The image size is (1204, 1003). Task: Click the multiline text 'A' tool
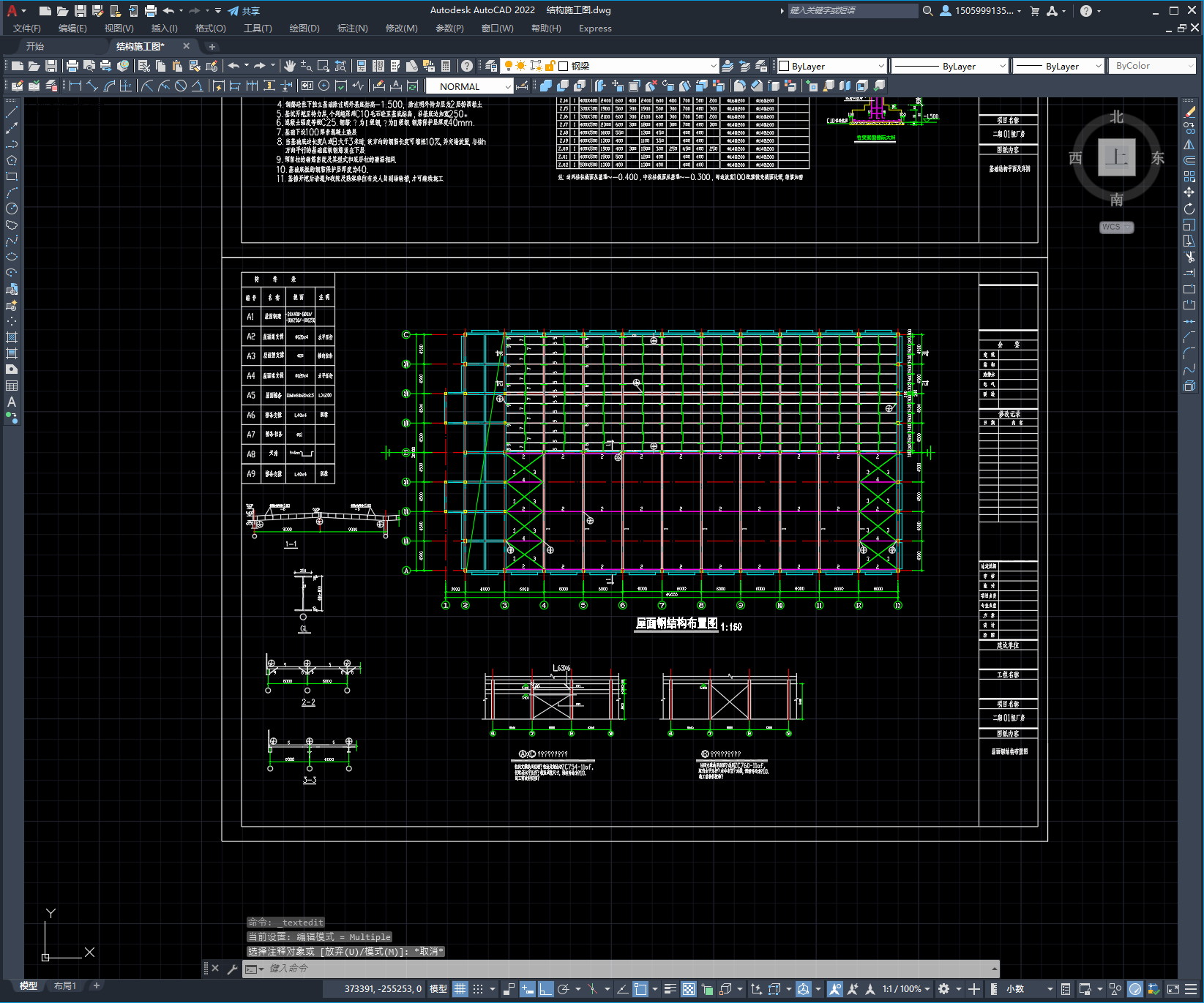coord(12,402)
